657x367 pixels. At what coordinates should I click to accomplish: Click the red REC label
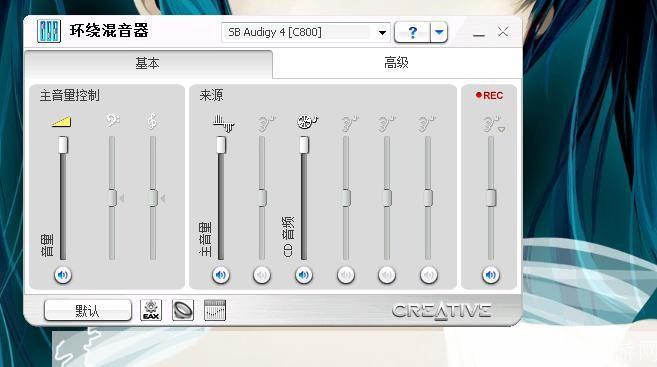point(489,96)
